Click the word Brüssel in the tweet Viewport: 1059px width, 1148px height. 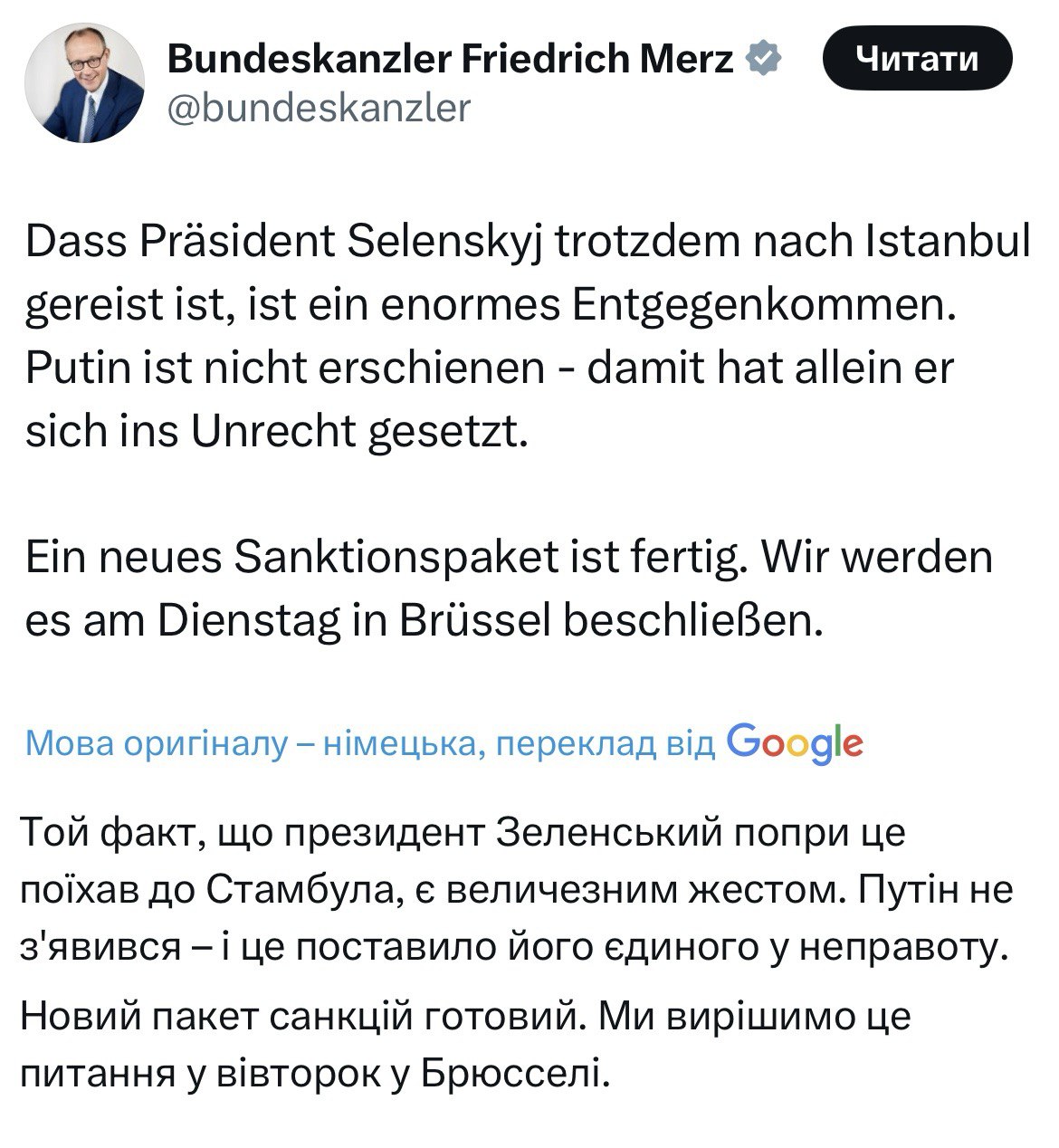[473, 620]
